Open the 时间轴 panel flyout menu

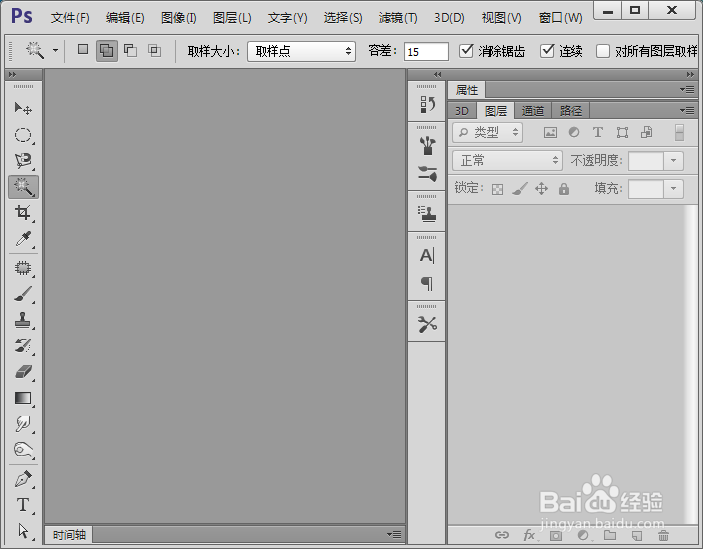pyautogui.click(x=394, y=534)
